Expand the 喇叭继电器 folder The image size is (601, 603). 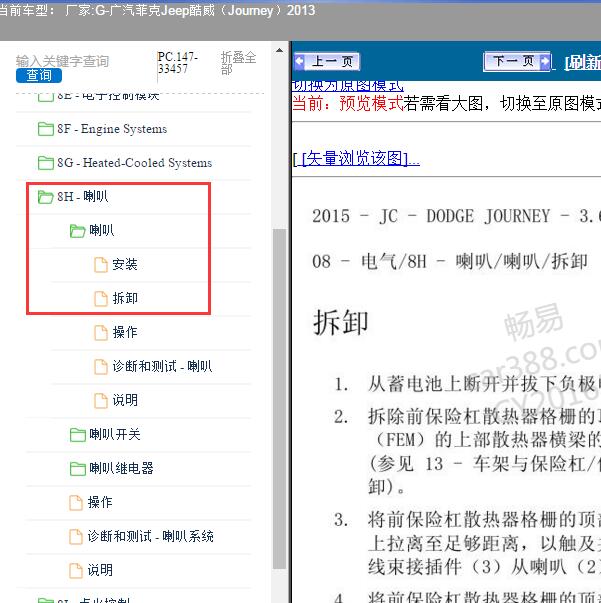pos(121,468)
